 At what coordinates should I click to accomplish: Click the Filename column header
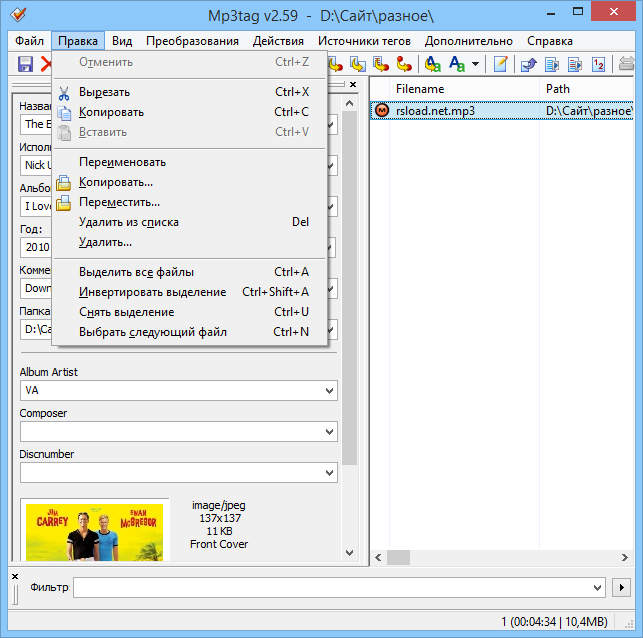pyautogui.click(x=464, y=89)
